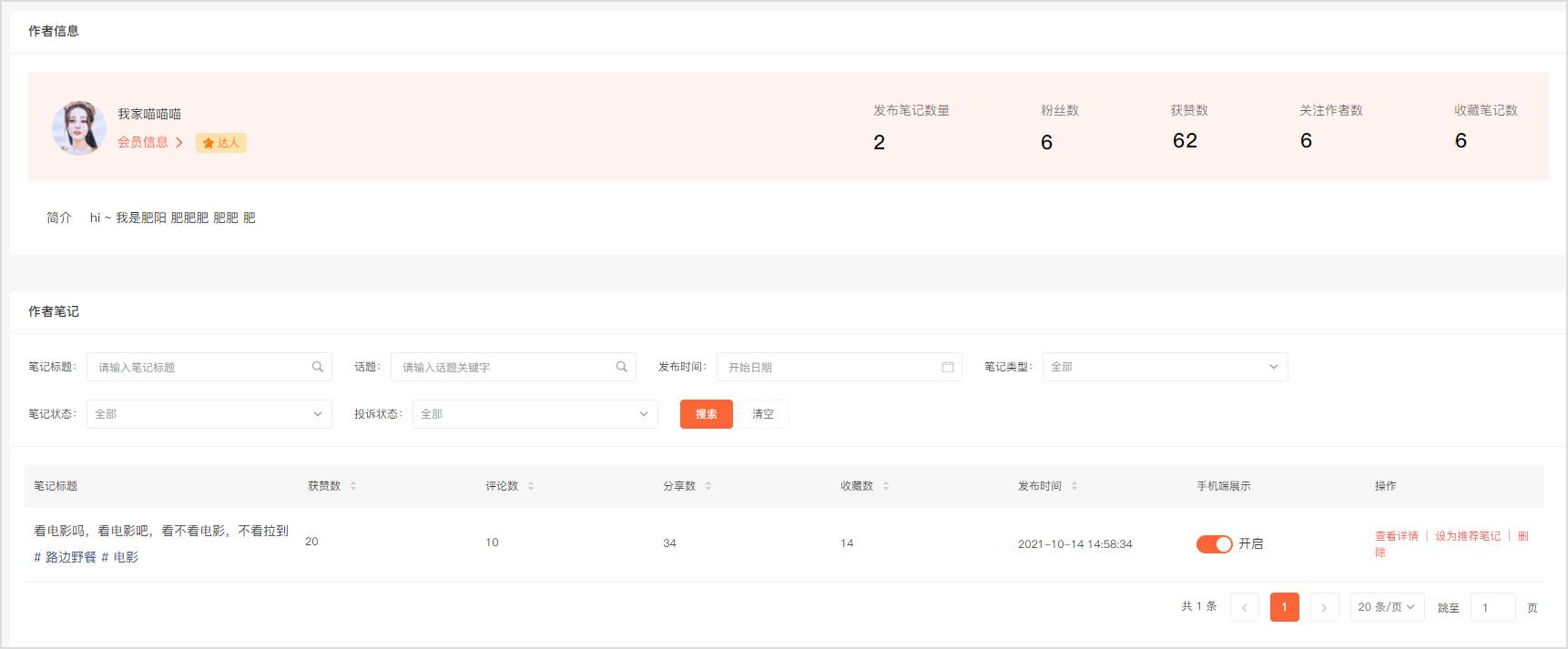Click the clear filters button

[x=763, y=414]
